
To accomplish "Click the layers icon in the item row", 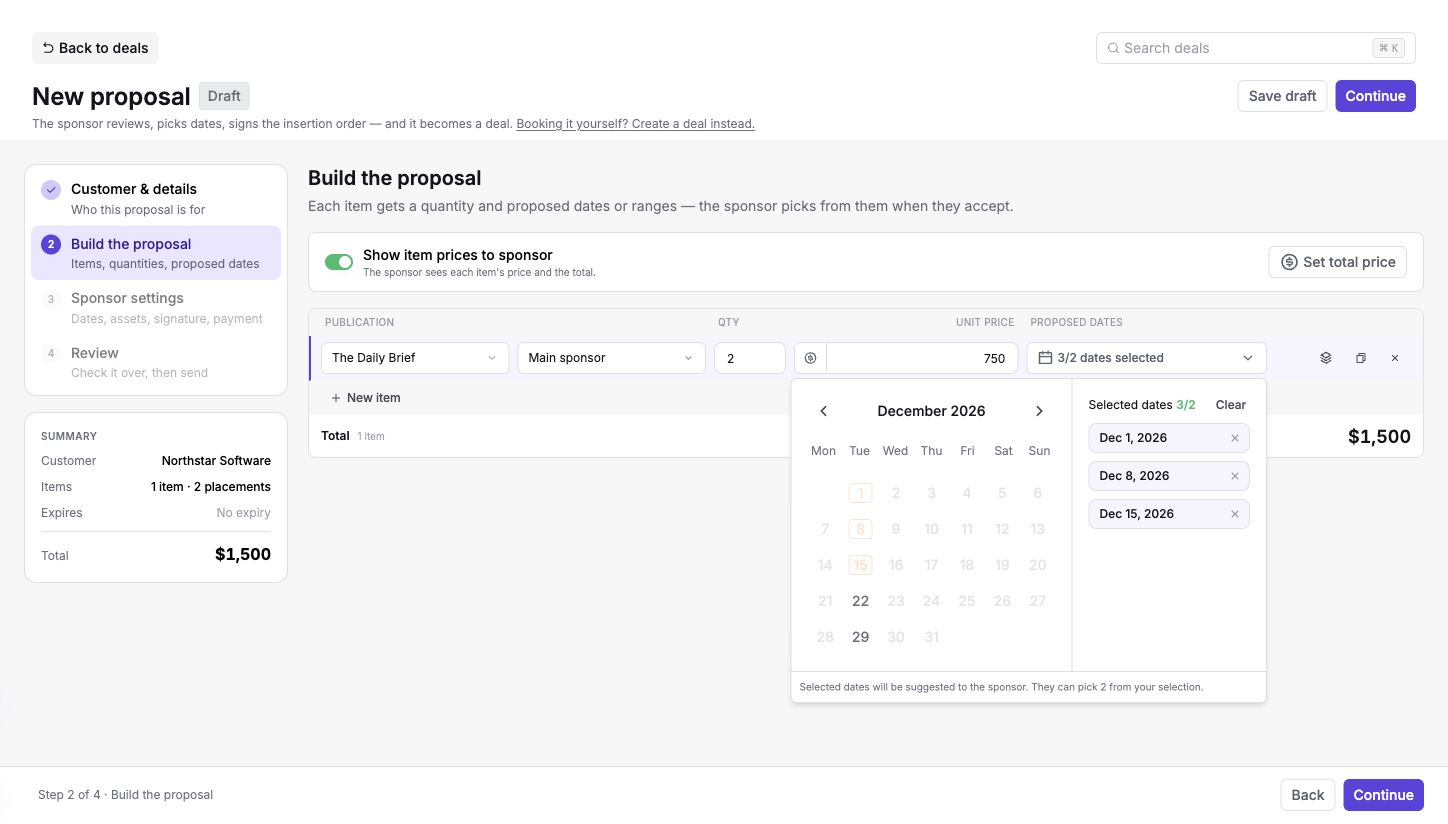I will point(1326,358).
